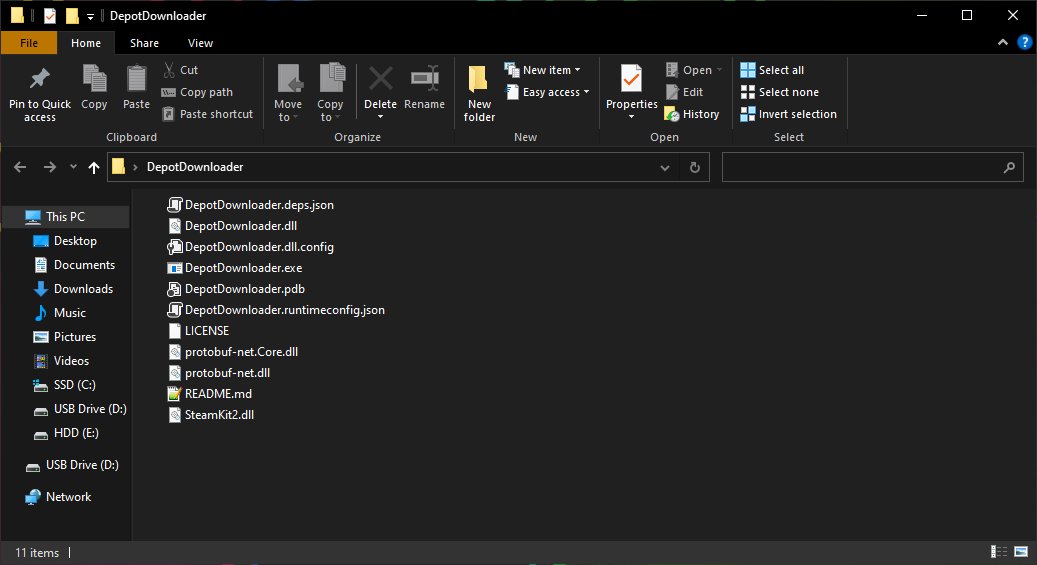The width and height of the screenshot is (1037, 565).
Task: Pin folder to Quick access
Action: coord(40,93)
